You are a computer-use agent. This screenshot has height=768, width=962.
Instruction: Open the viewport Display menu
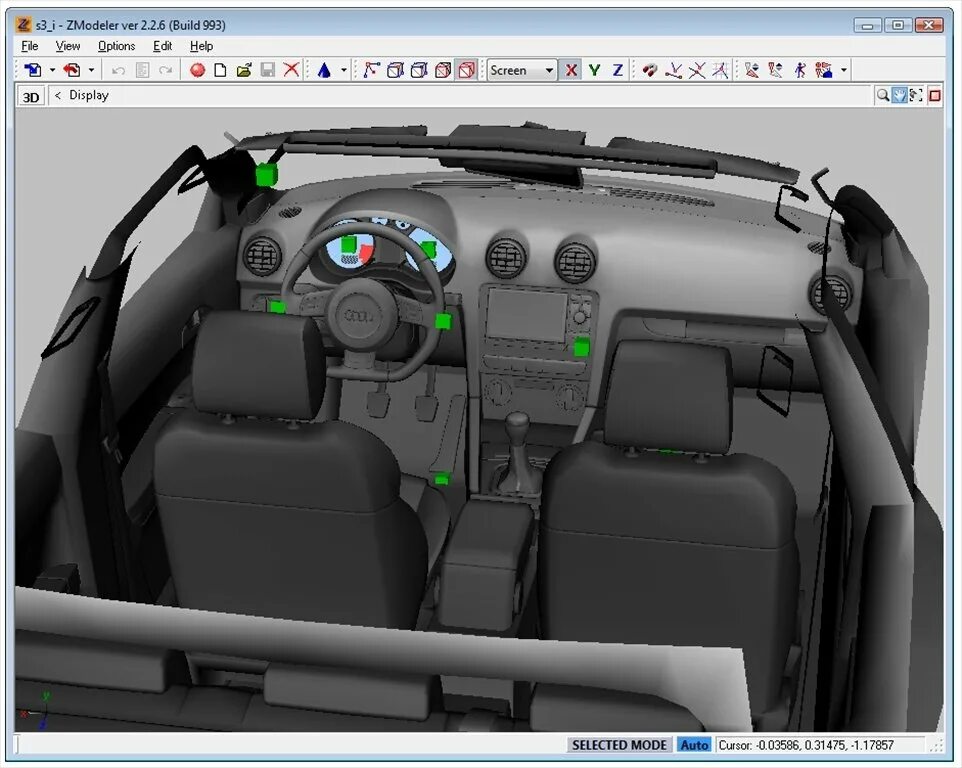pyautogui.click(x=89, y=95)
